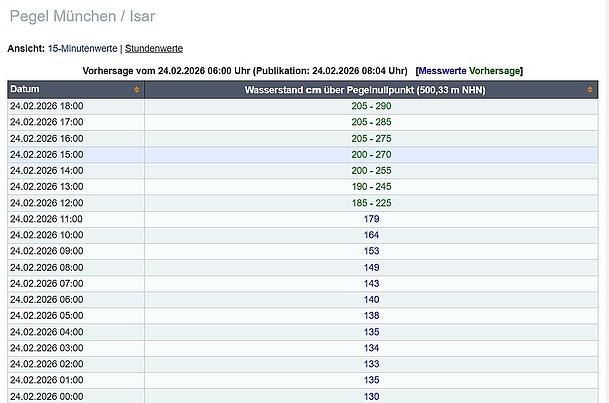Select the forecast value 205 - 285
Image resolution: width=609 pixels, height=403 pixels.
[371, 122]
